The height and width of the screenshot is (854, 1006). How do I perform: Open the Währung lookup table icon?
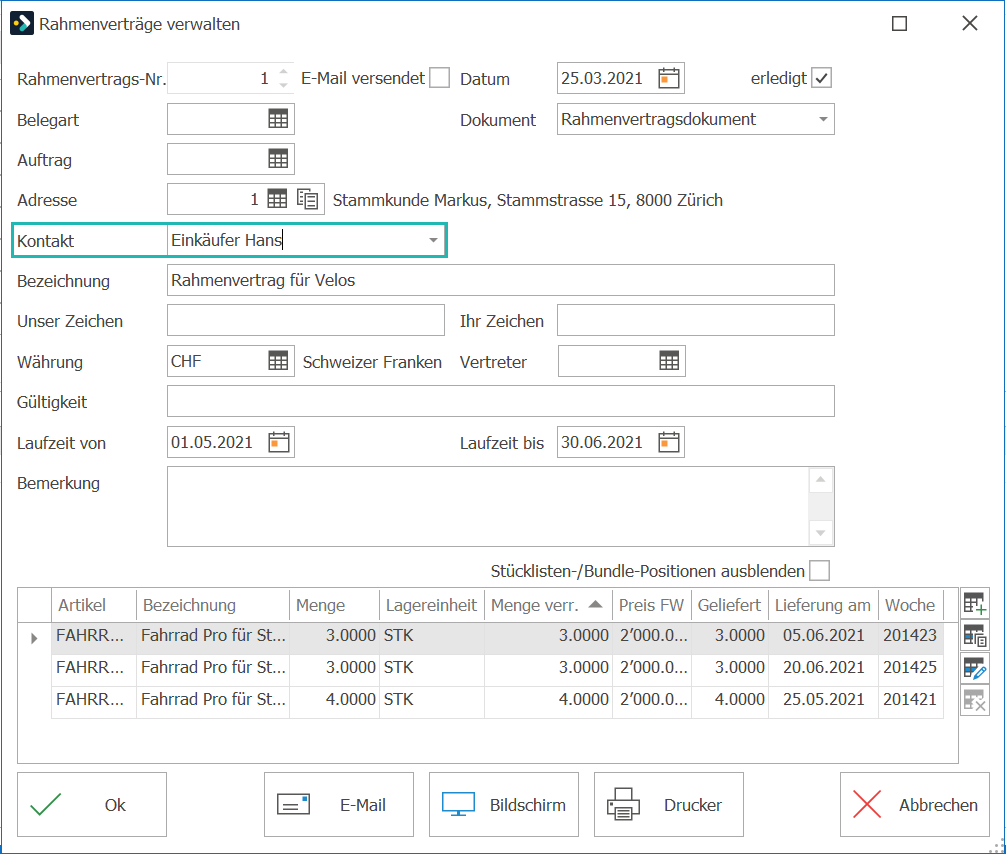pyautogui.click(x=278, y=361)
